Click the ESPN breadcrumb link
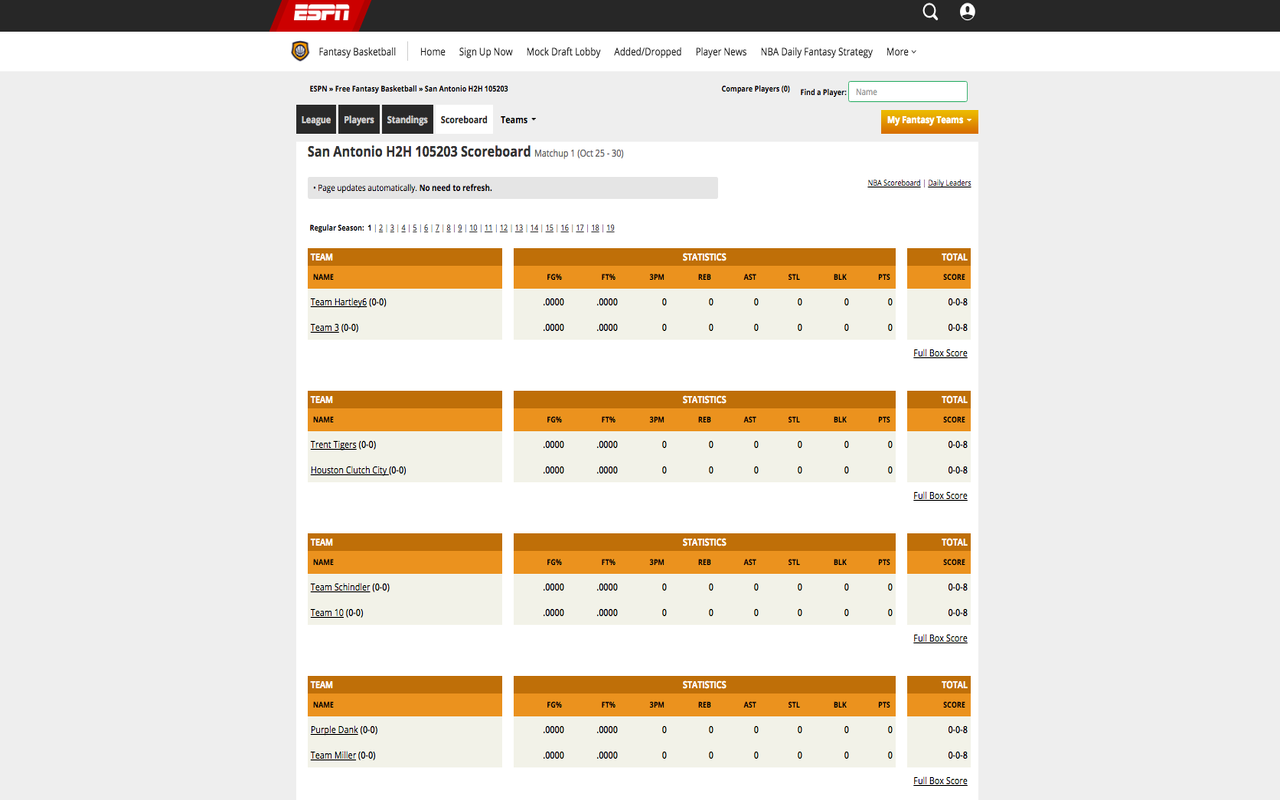1280x800 pixels. coord(318,89)
